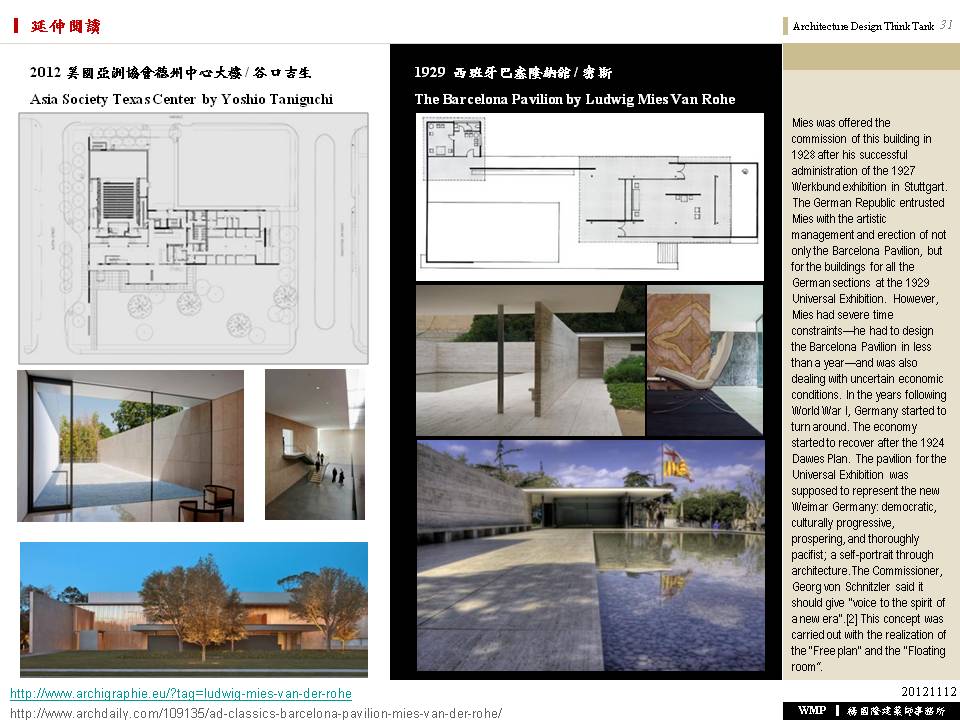Click the archdaily.com Barcelona Pavilion URL
This screenshot has width=960, height=720.
pos(256,713)
